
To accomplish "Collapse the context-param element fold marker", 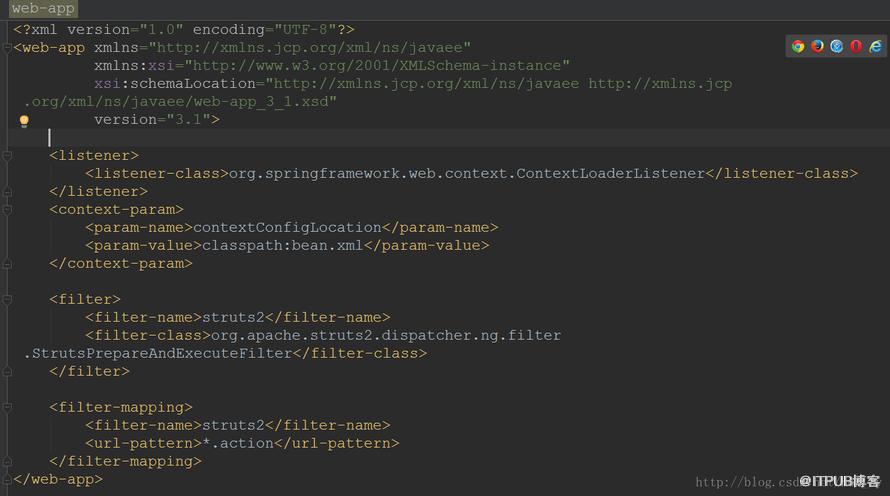I will pos(7,209).
